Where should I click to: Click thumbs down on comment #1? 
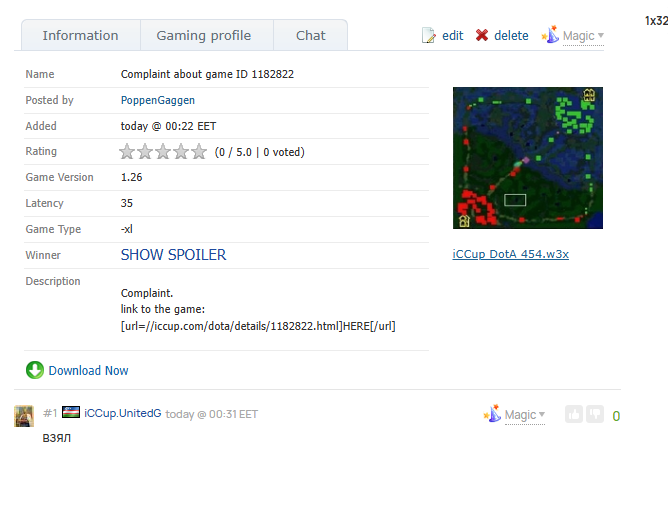click(595, 414)
